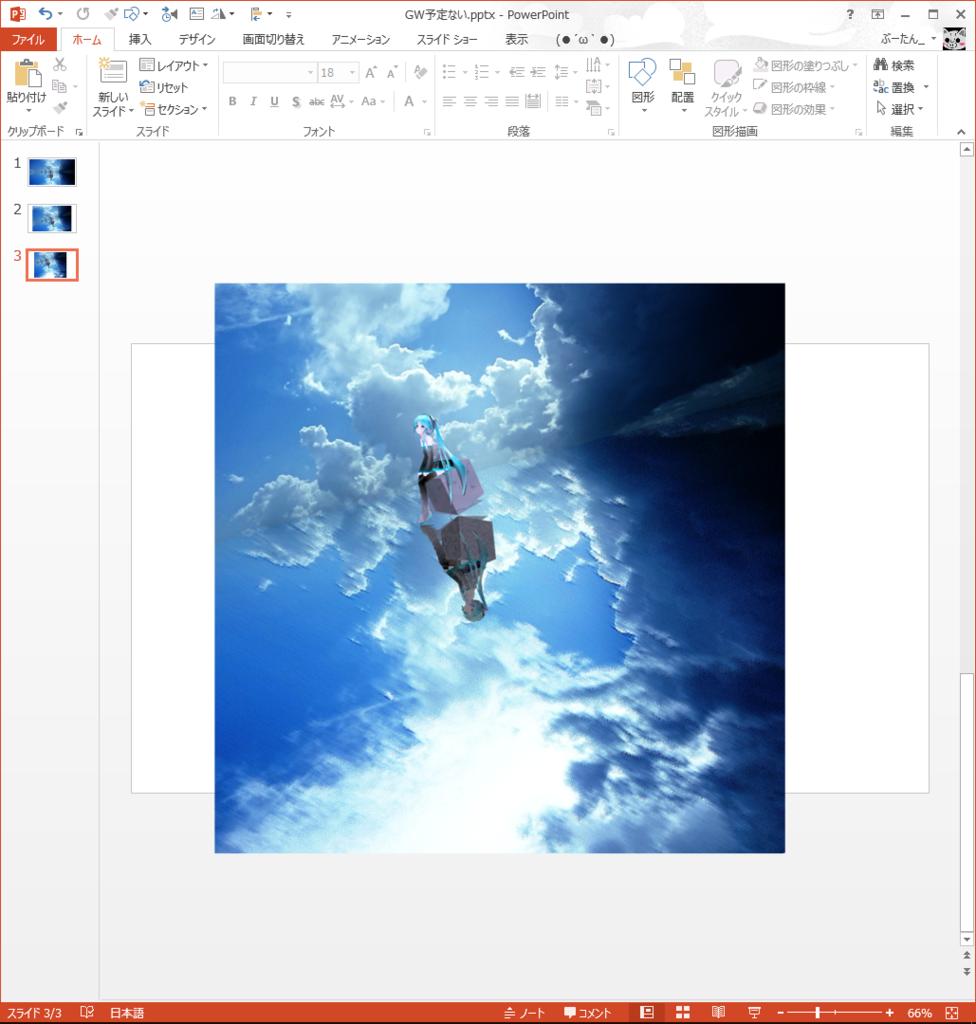
Task: Click the Cut scissors icon
Action: click(x=59, y=65)
